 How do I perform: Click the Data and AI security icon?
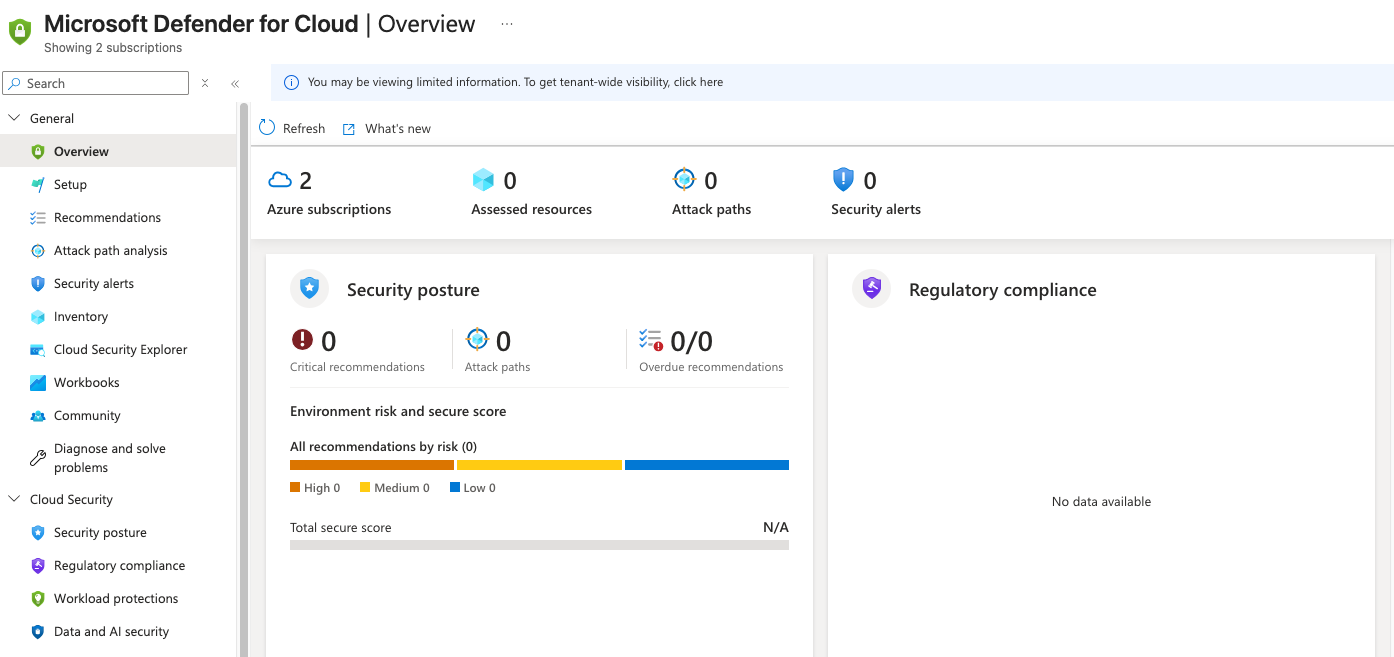pos(38,632)
